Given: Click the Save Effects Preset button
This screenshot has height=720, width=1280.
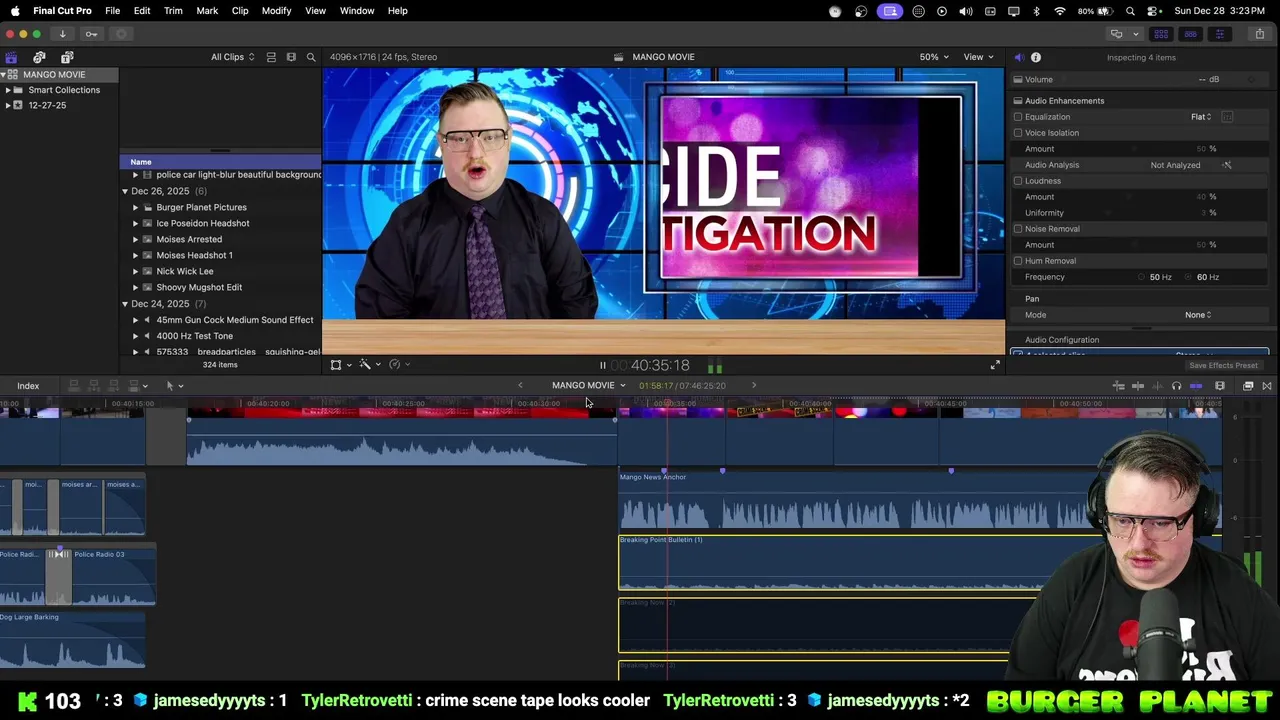Looking at the screenshot, I should pos(1223,366).
